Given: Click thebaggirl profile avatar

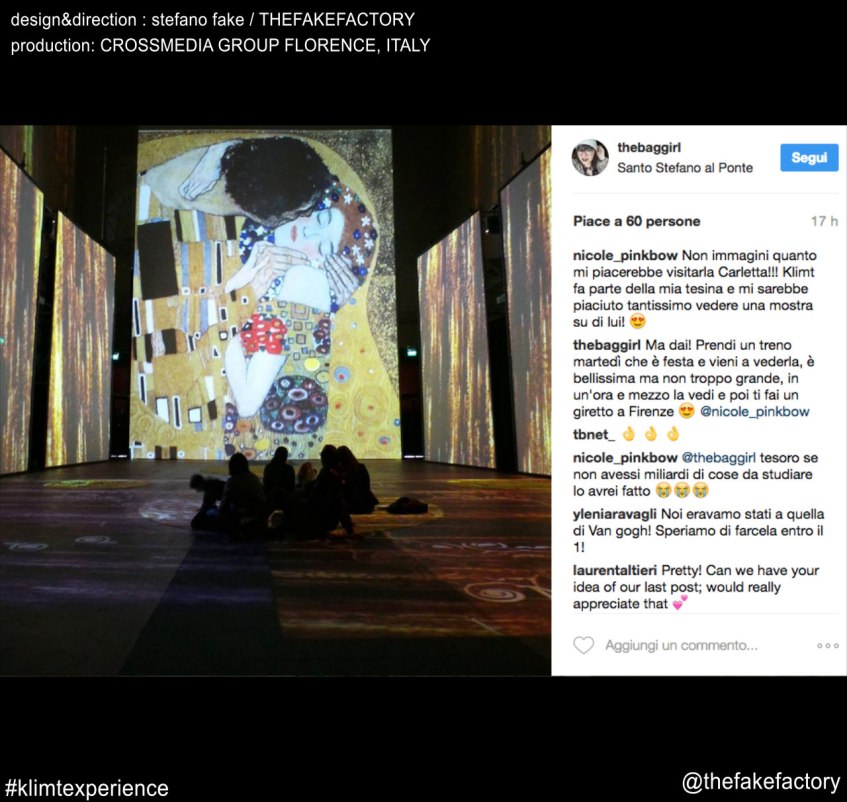Looking at the screenshot, I should [590, 157].
